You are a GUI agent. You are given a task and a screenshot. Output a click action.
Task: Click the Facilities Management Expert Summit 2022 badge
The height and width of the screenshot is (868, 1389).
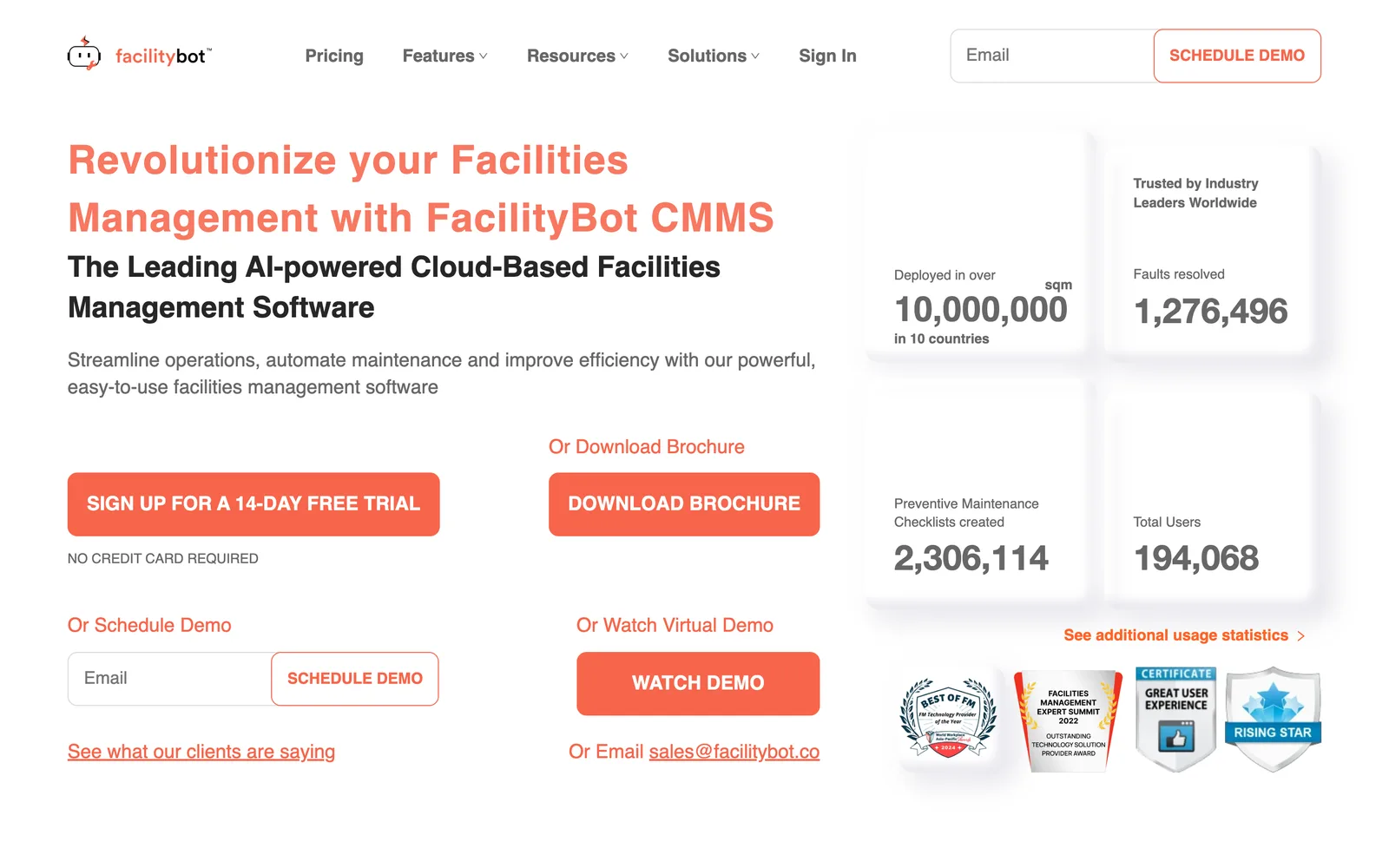[x=1068, y=720]
